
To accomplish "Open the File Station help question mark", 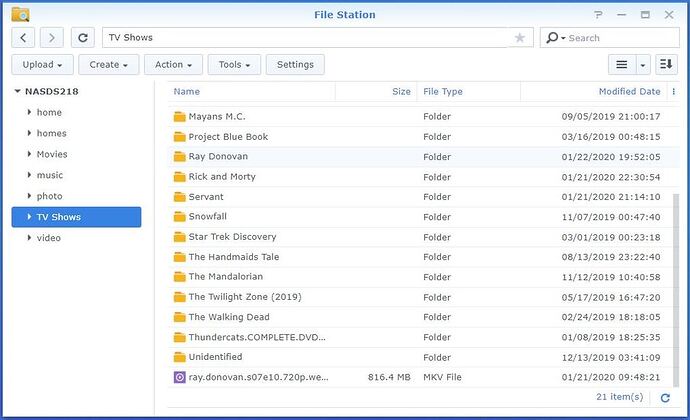I will 598,15.
